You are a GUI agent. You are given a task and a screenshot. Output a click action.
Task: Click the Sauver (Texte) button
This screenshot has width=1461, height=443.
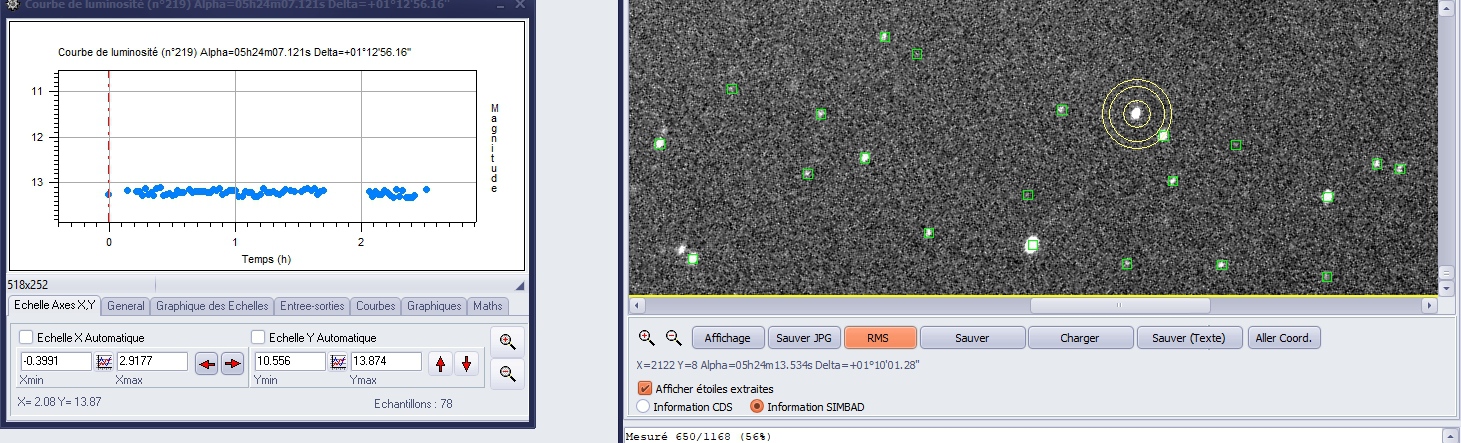point(1189,338)
